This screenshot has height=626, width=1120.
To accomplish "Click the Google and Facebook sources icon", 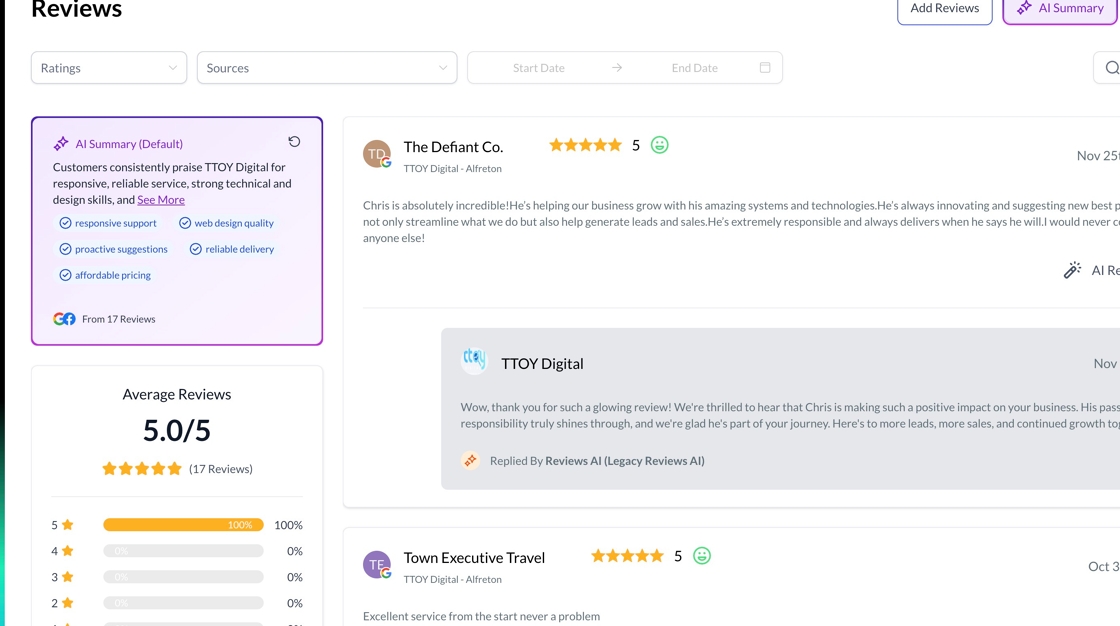I will tap(64, 319).
